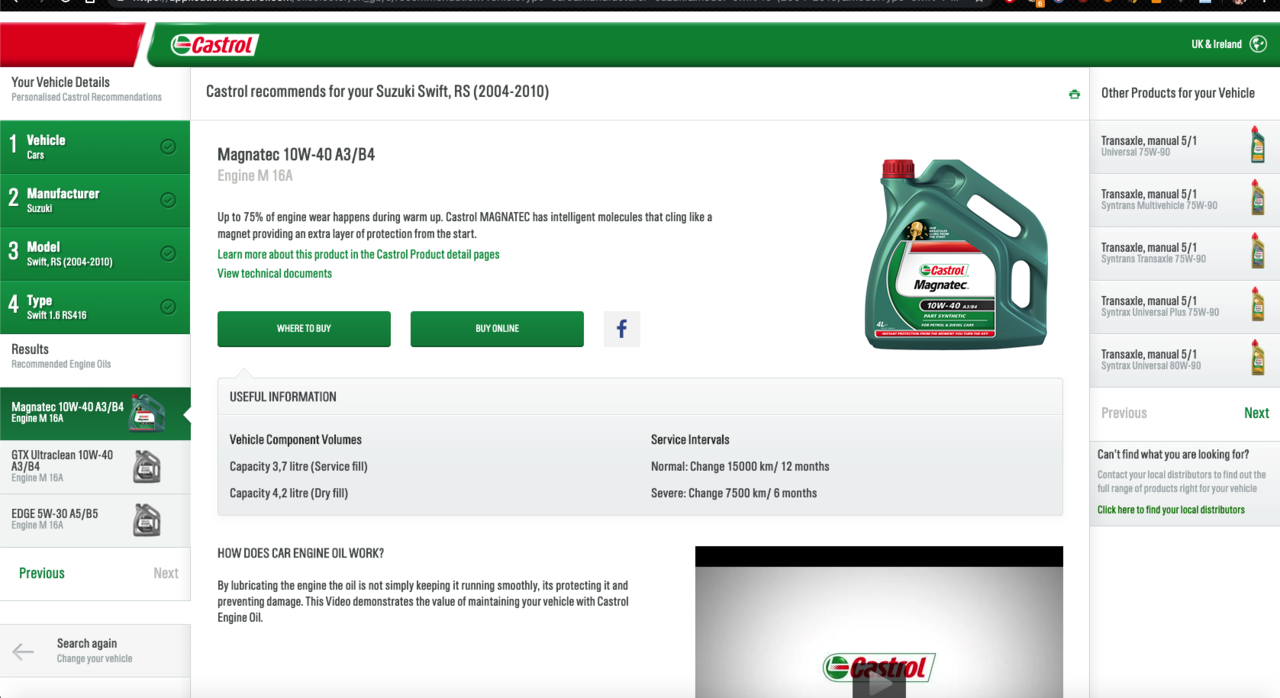Select GTX Ultraclean 10W-40 A3/B4 result
The image size is (1280, 698).
tap(95, 467)
